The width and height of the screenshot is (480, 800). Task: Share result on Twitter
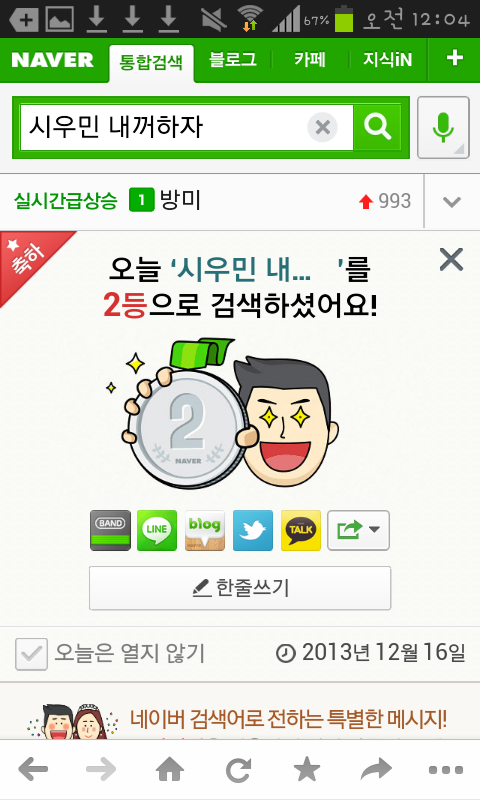point(252,531)
